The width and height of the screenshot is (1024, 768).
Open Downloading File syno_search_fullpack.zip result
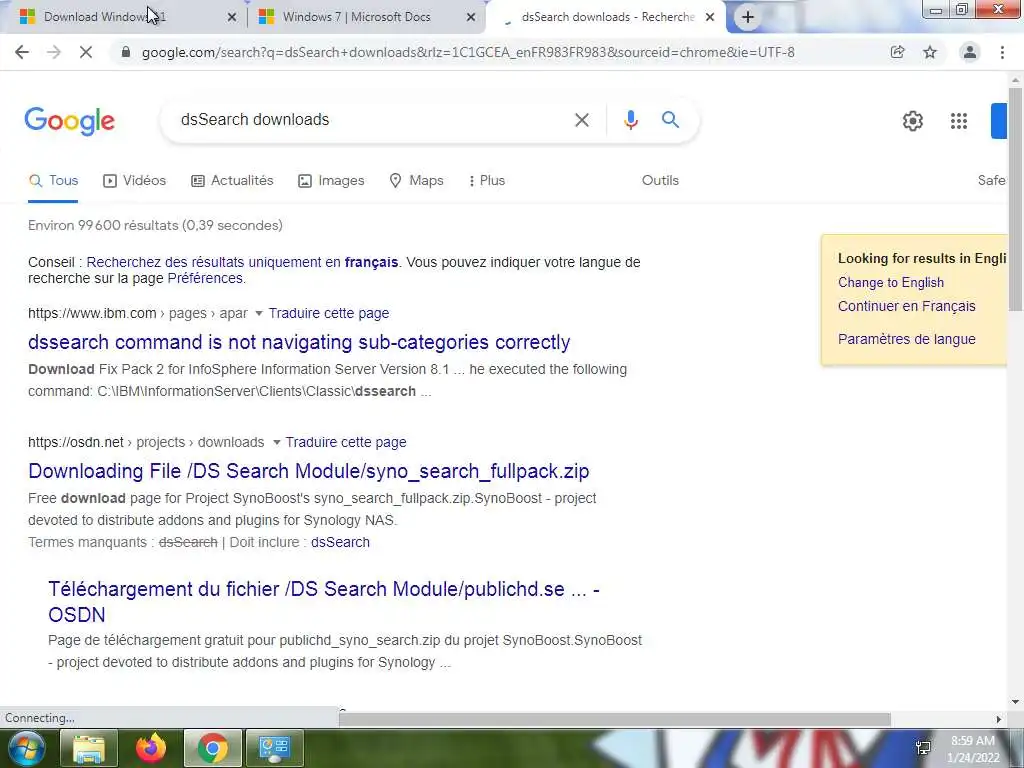coord(309,471)
